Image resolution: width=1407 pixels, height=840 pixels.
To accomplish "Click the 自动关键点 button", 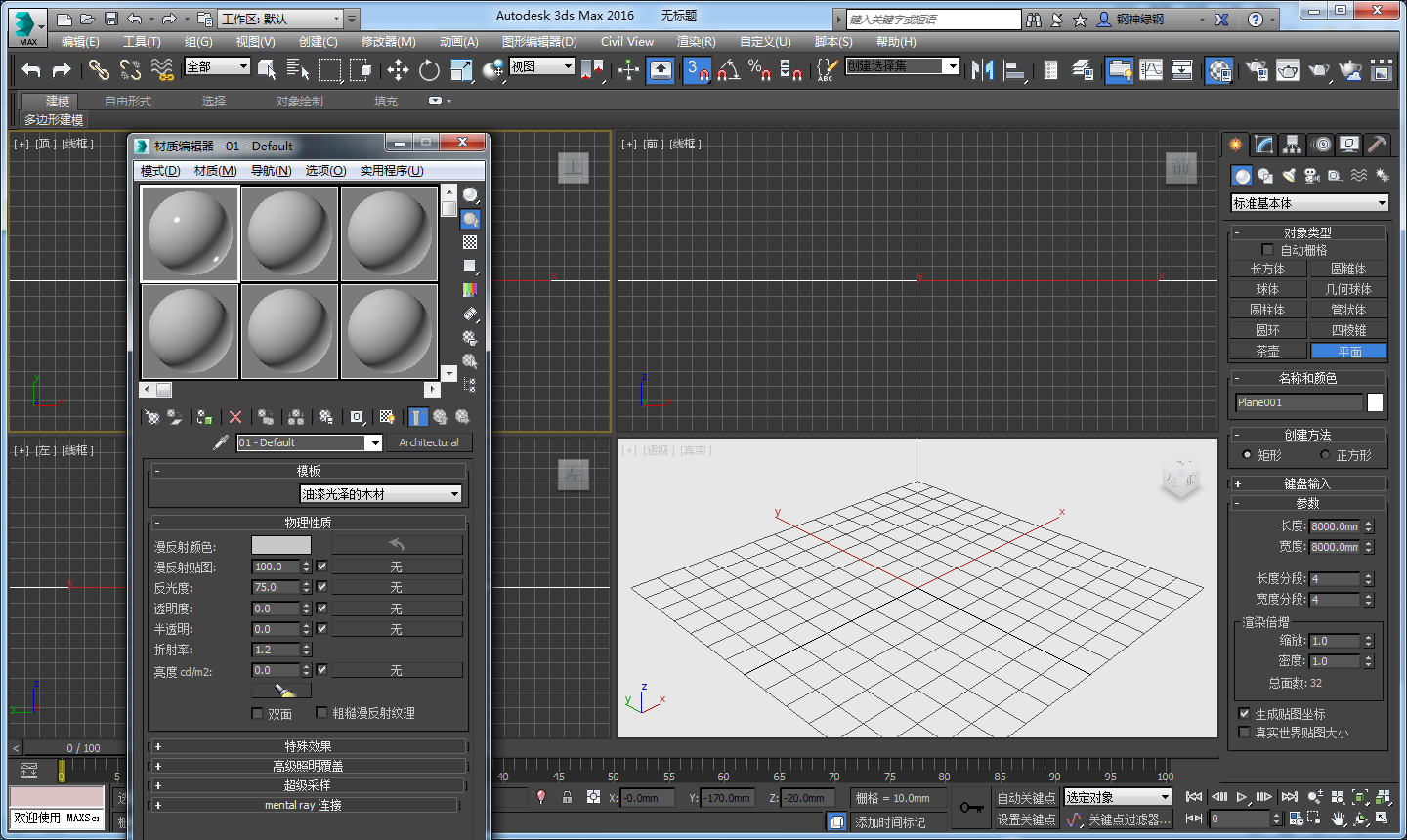I will click(1027, 798).
